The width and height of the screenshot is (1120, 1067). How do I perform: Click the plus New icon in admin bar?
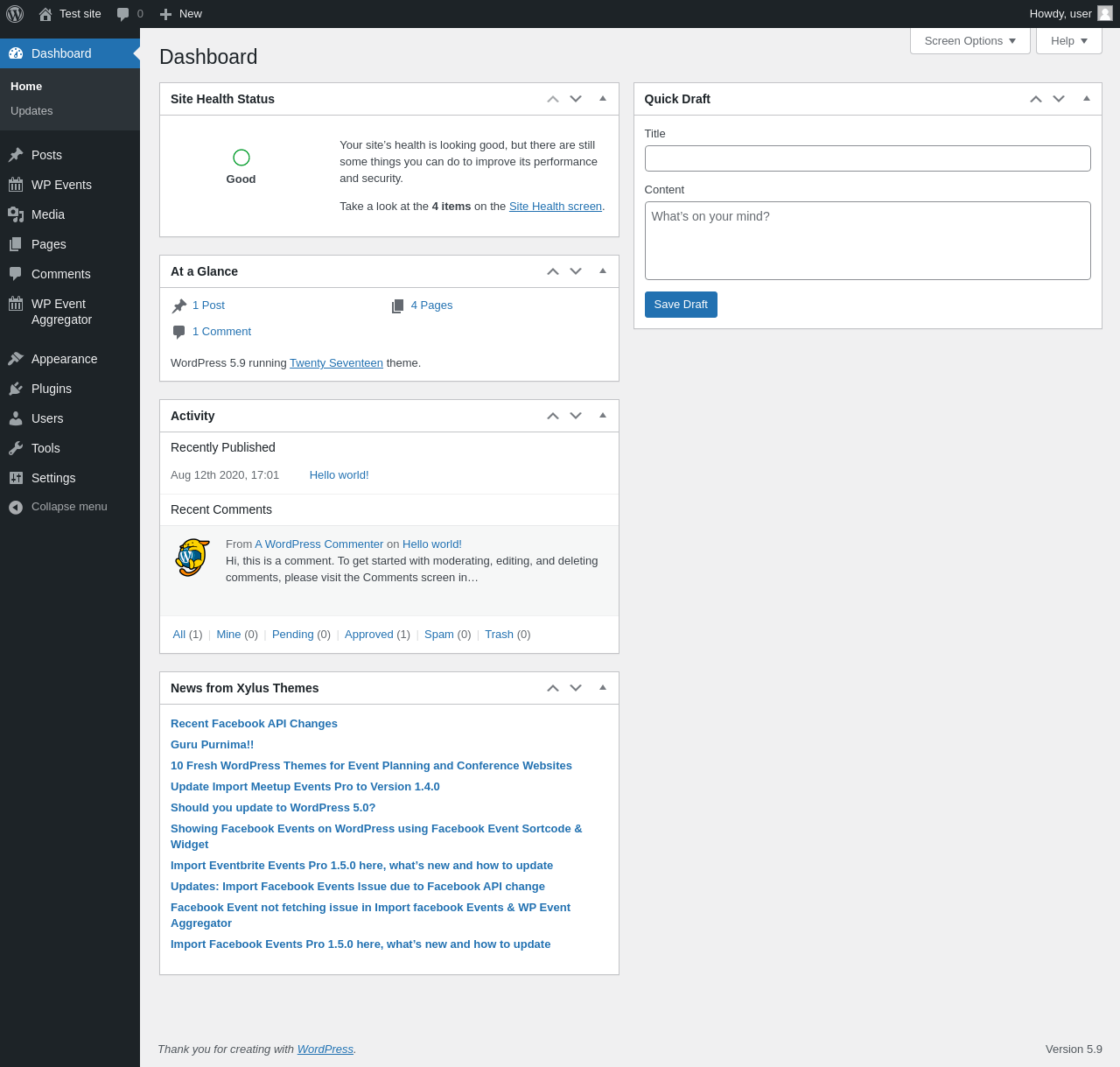(x=165, y=14)
